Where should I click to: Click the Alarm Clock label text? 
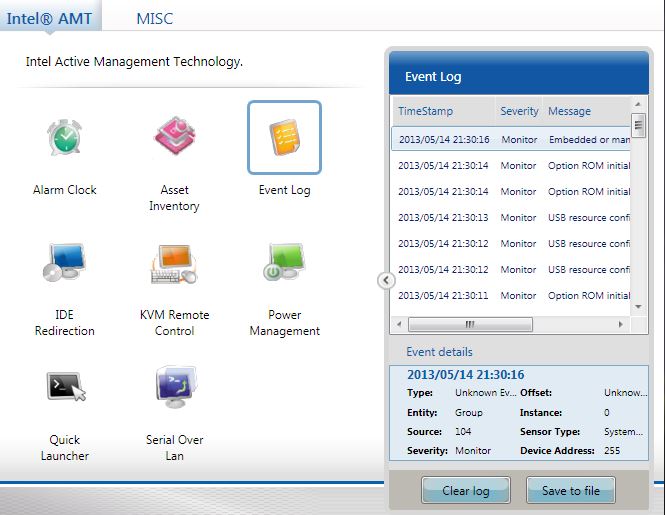[65, 190]
